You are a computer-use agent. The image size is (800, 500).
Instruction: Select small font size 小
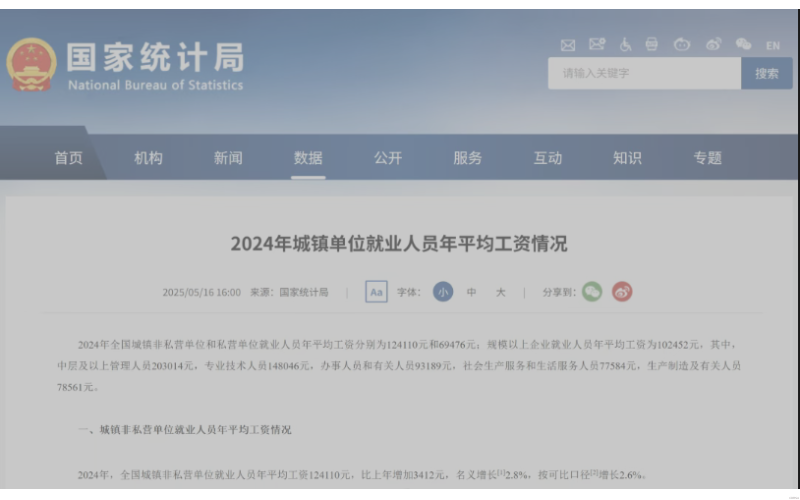(443, 292)
